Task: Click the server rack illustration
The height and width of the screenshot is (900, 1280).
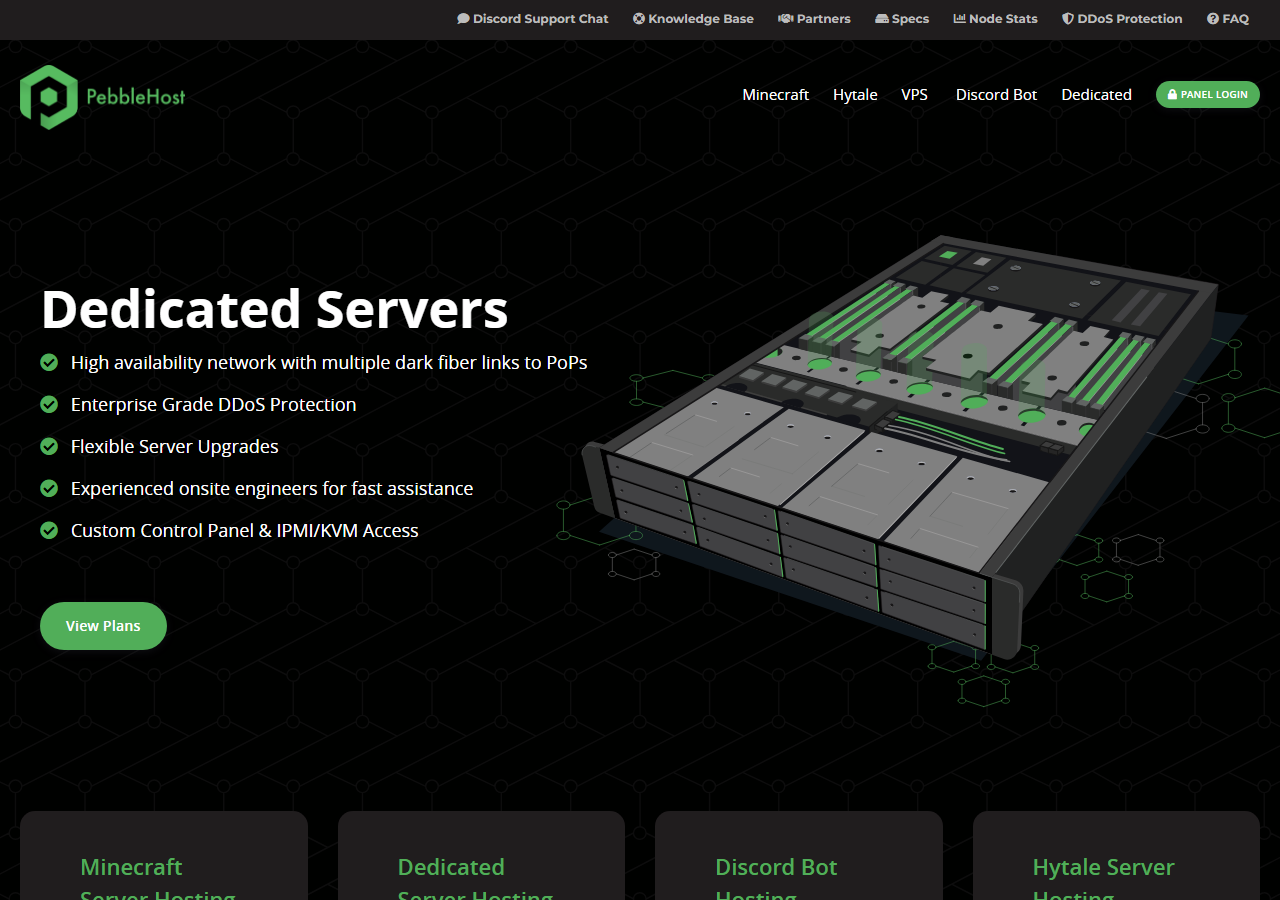Action: pos(900,450)
